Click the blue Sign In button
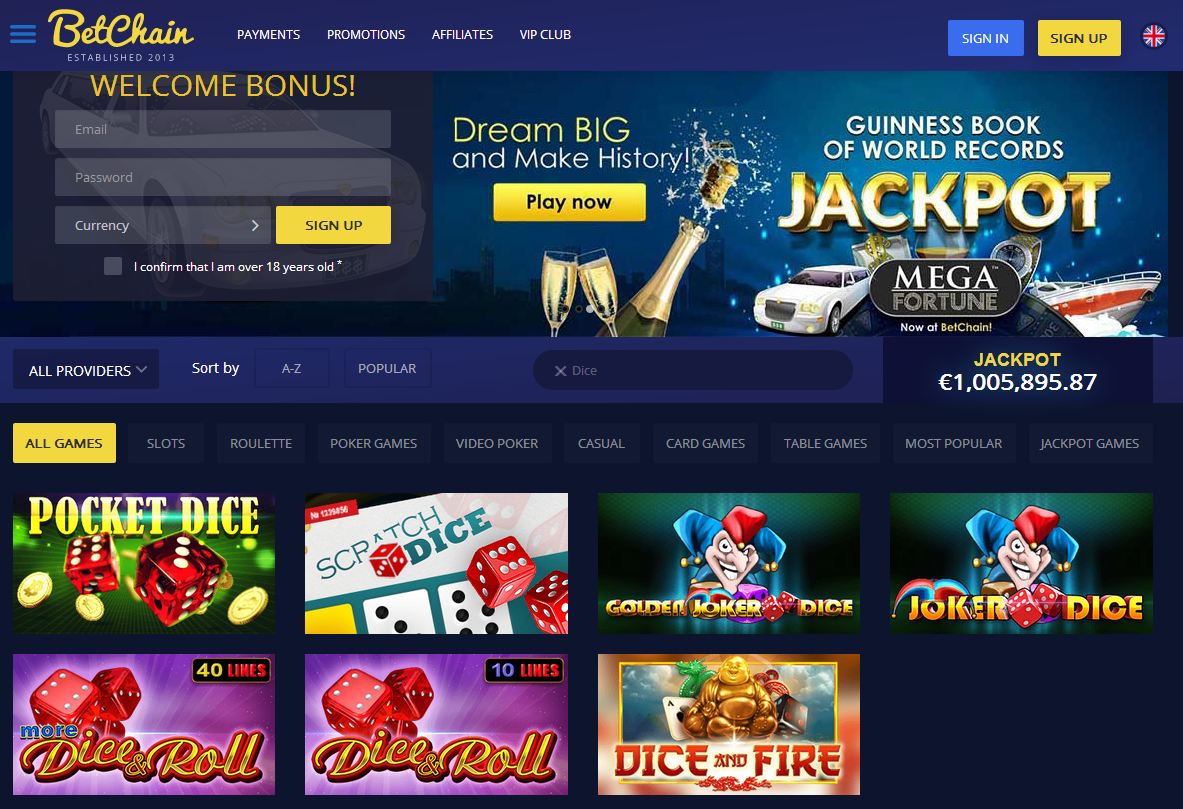The width and height of the screenshot is (1183, 809). 985,38
